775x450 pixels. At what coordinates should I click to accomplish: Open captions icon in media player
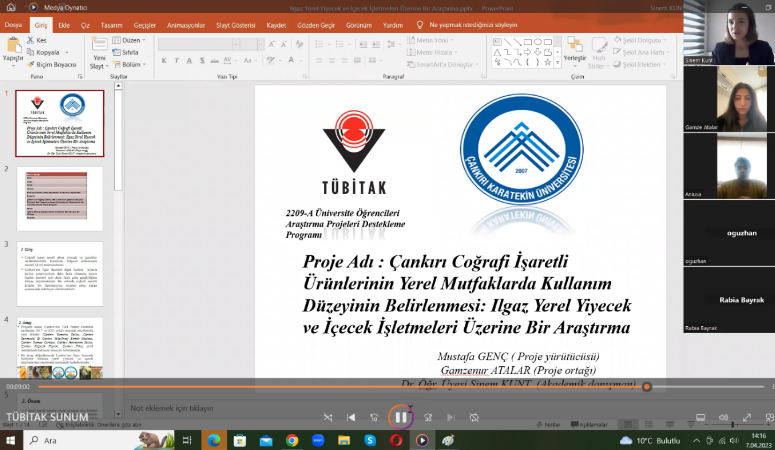pyautogui.click(x=700, y=417)
